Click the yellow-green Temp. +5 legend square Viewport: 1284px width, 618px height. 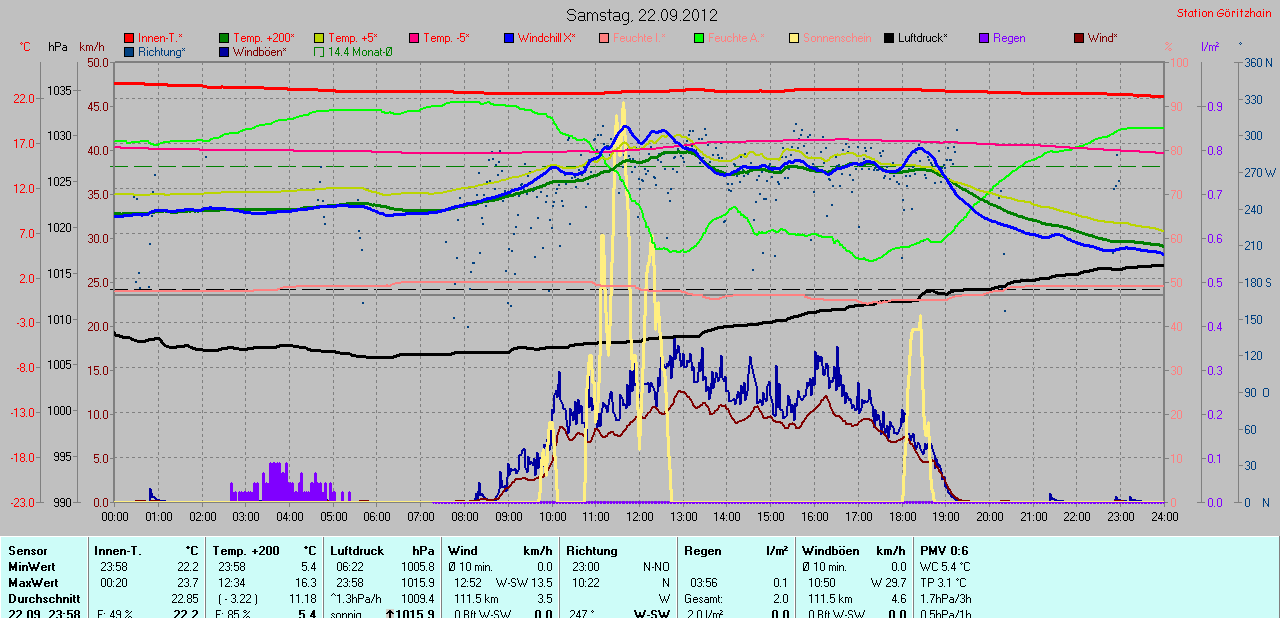pos(319,38)
